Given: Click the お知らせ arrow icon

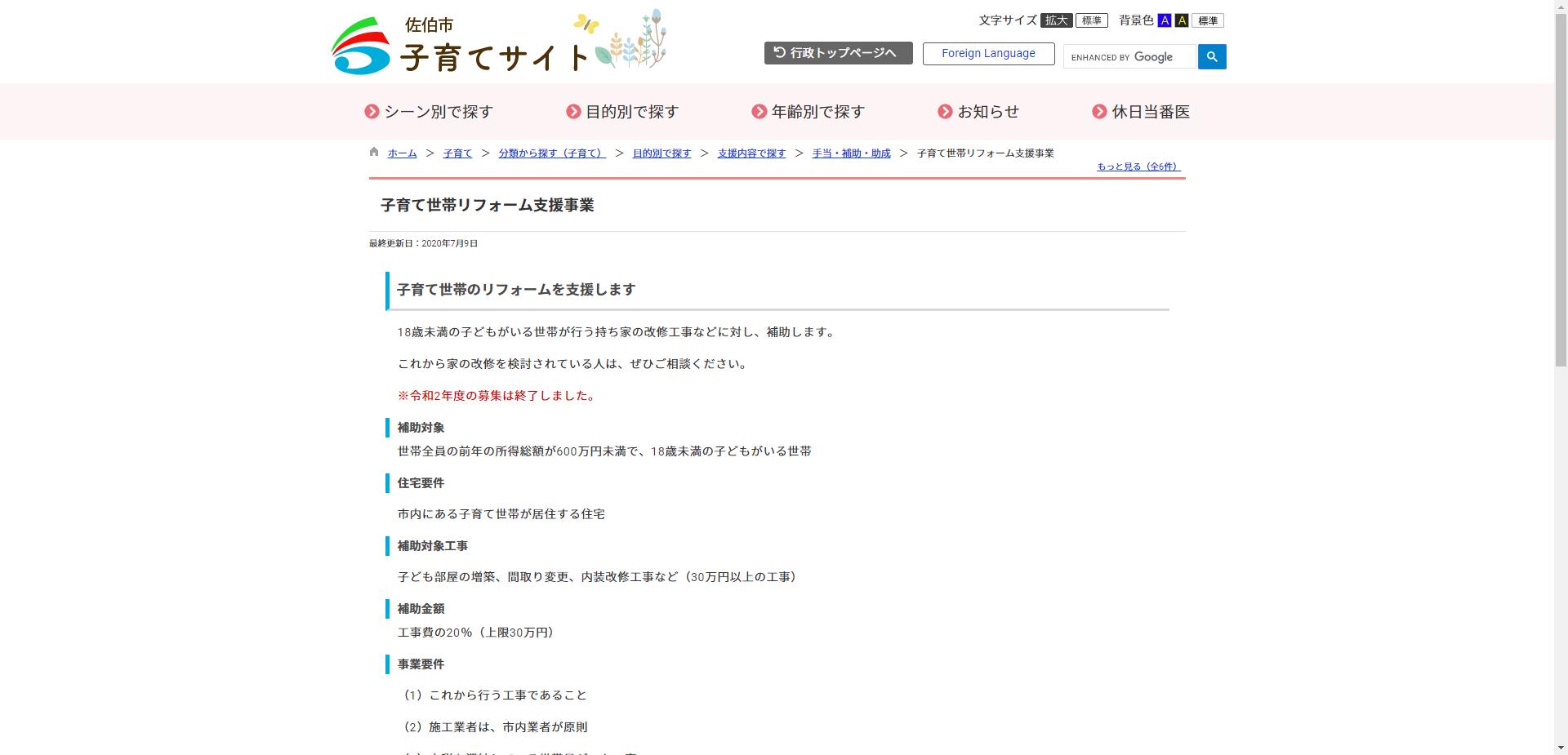Looking at the screenshot, I should 947,111.
